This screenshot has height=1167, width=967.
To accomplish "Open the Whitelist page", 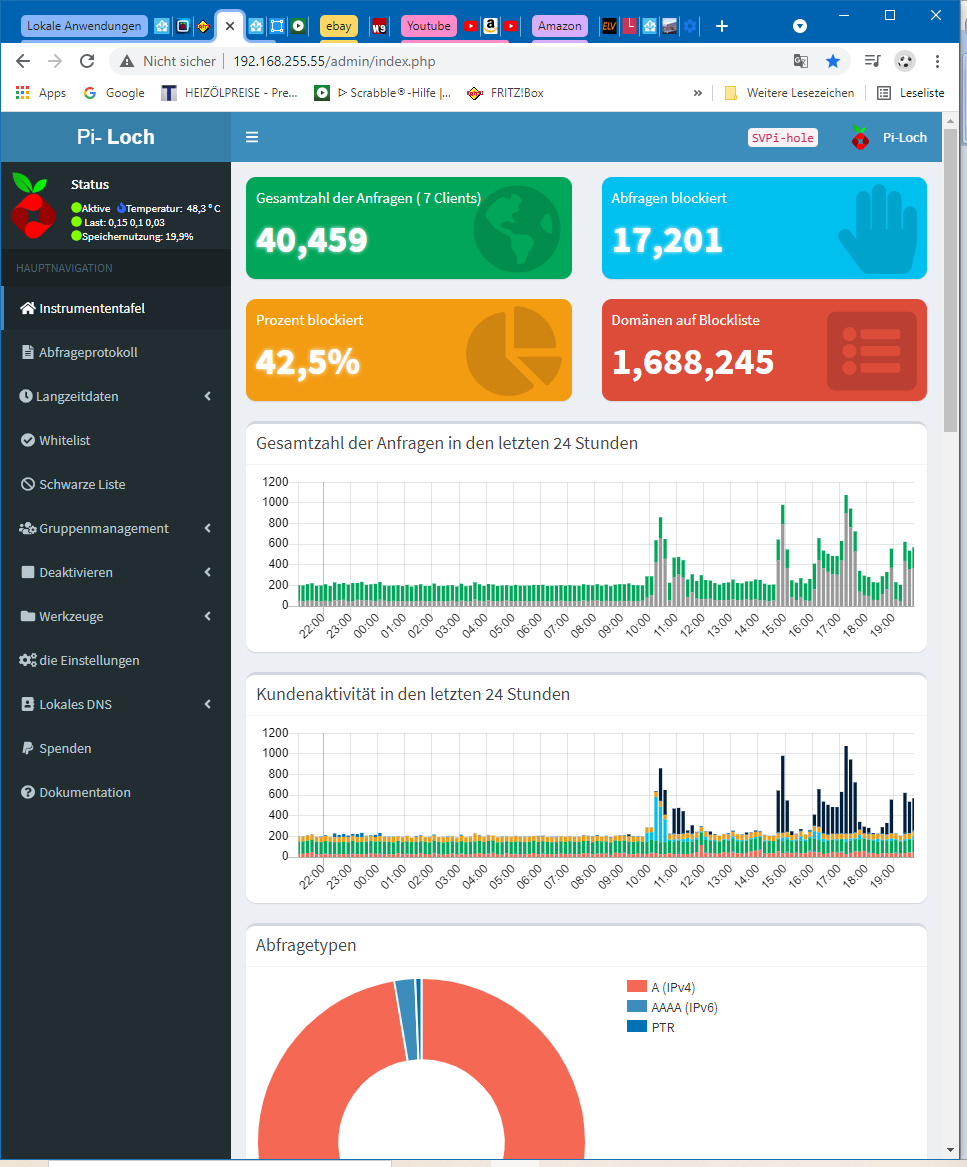I will [x=116, y=440].
